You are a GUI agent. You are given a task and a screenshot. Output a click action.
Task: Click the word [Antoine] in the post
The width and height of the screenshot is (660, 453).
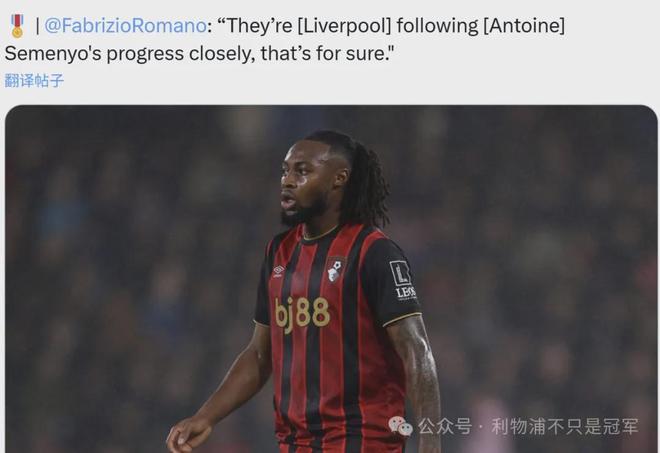tap(524, 26)
